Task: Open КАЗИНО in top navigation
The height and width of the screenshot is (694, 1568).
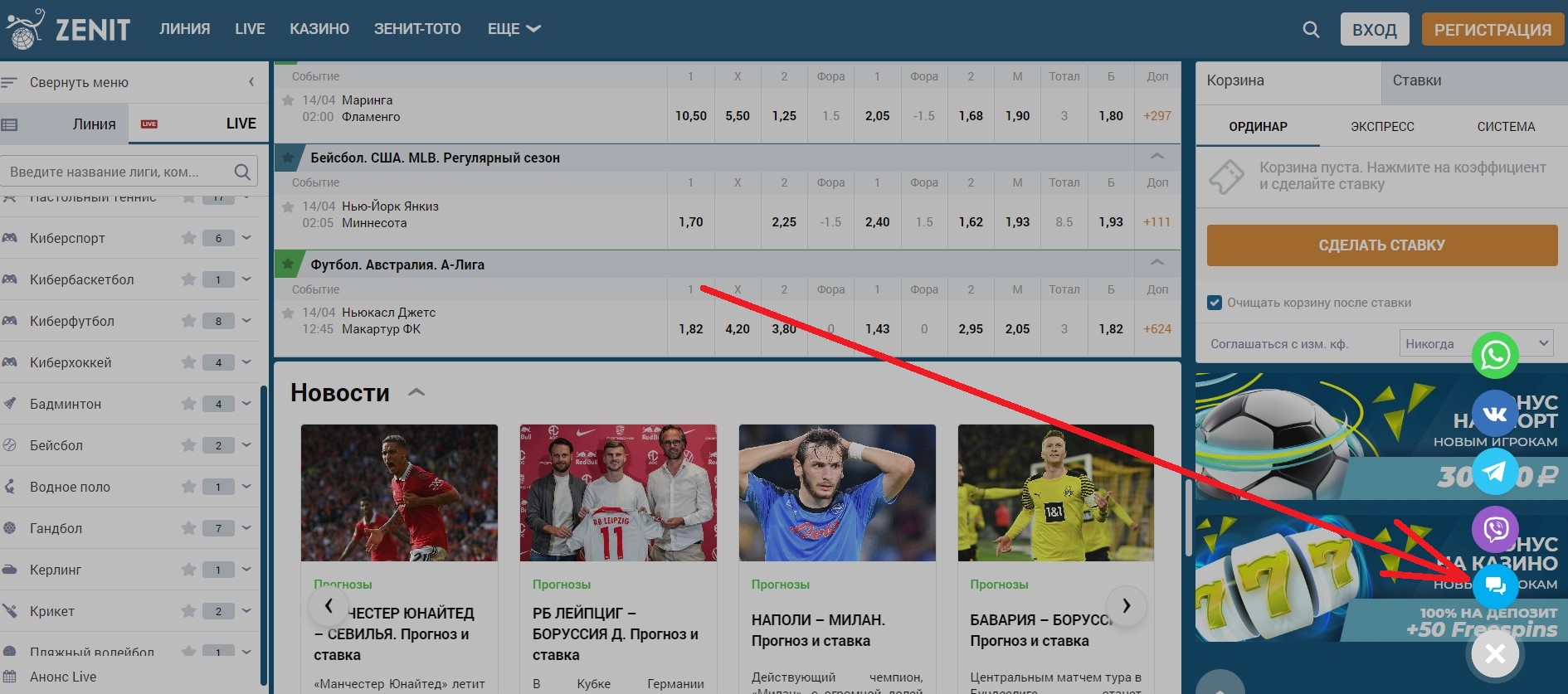Action: pyautogui.click(x=319, y=29)
